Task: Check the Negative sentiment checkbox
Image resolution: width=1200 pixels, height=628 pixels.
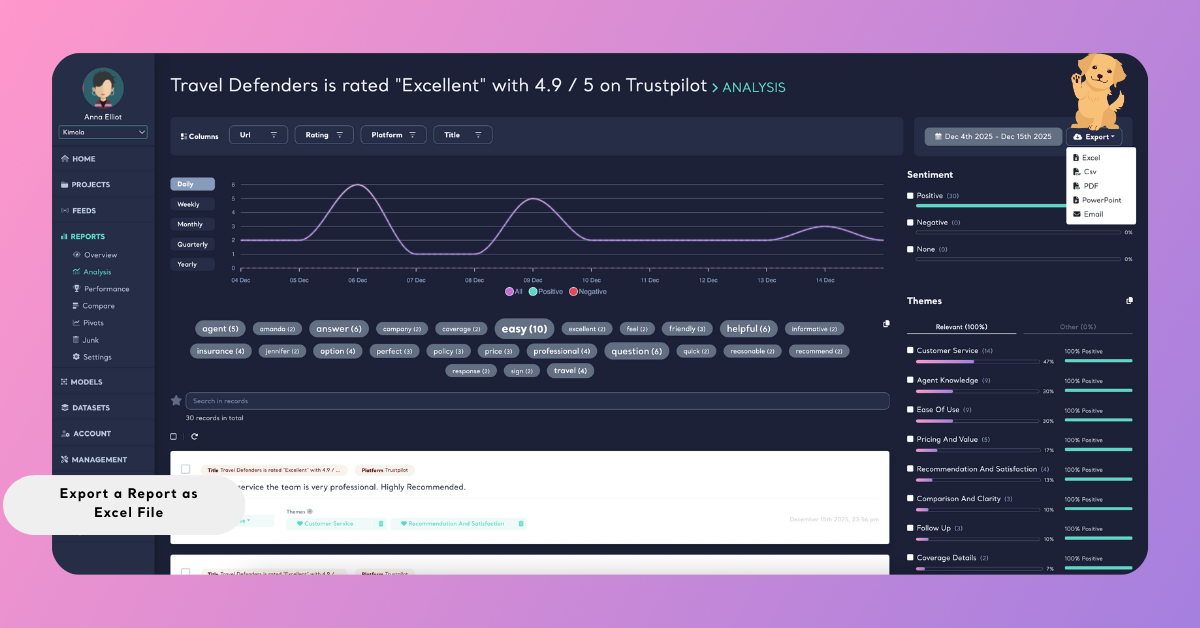Action: click(910, 222)
